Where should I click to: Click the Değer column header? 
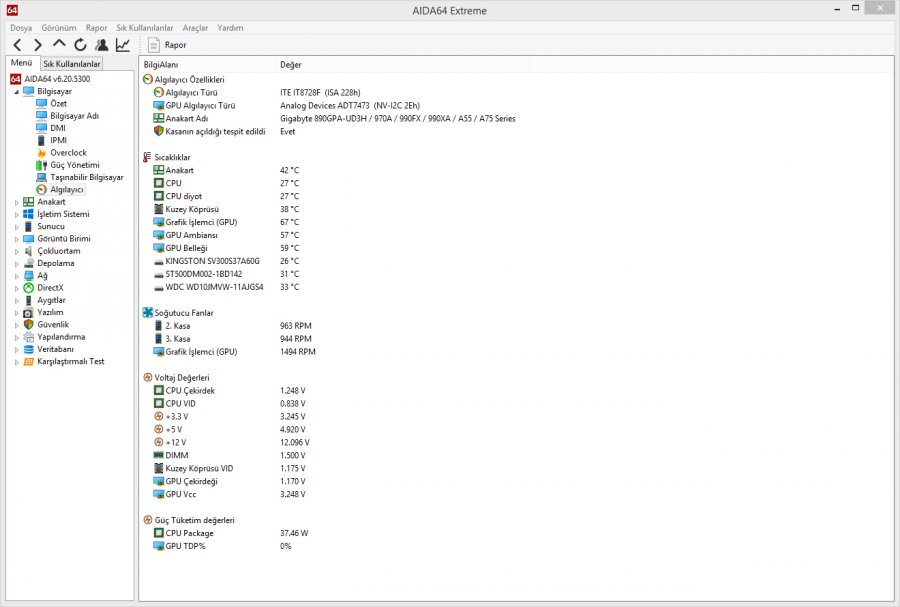coord(402,65)
